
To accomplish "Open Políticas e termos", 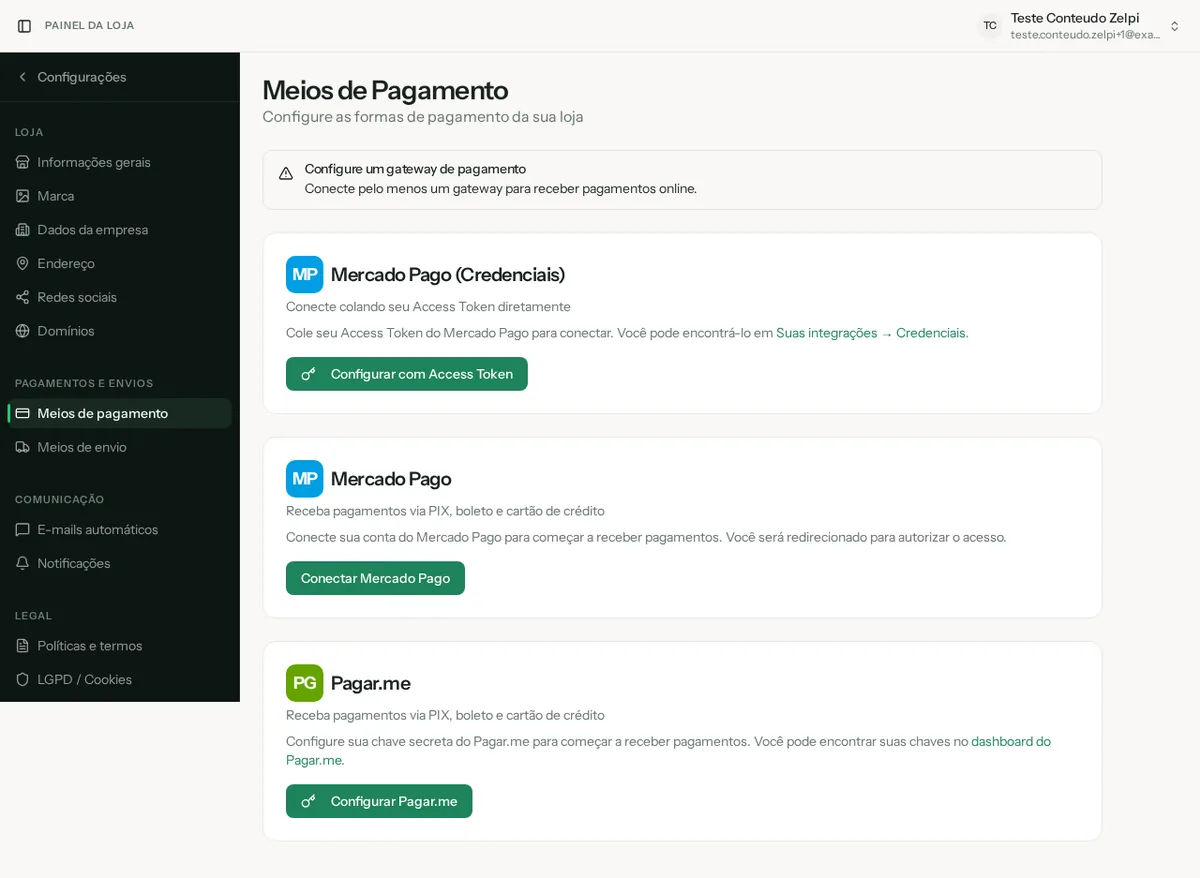I will coord(120,646).
